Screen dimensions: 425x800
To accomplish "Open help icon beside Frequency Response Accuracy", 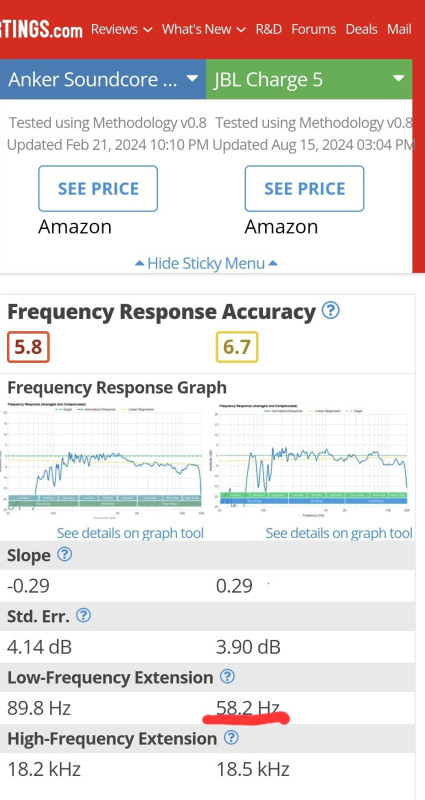I will click(x=331, y=310).
